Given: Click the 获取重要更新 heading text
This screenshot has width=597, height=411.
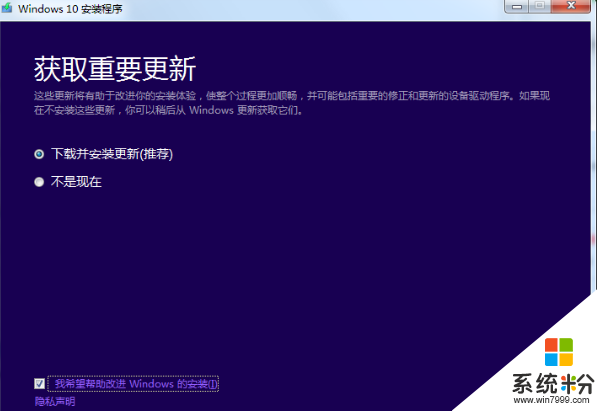Looking at the screenshot, I should (x=115, y=69).
